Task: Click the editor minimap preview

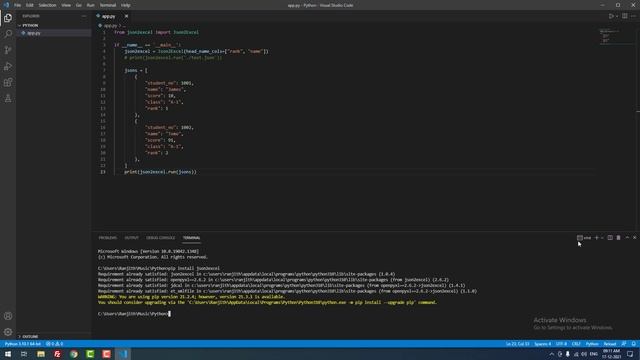Action: (x=616, y=36)
